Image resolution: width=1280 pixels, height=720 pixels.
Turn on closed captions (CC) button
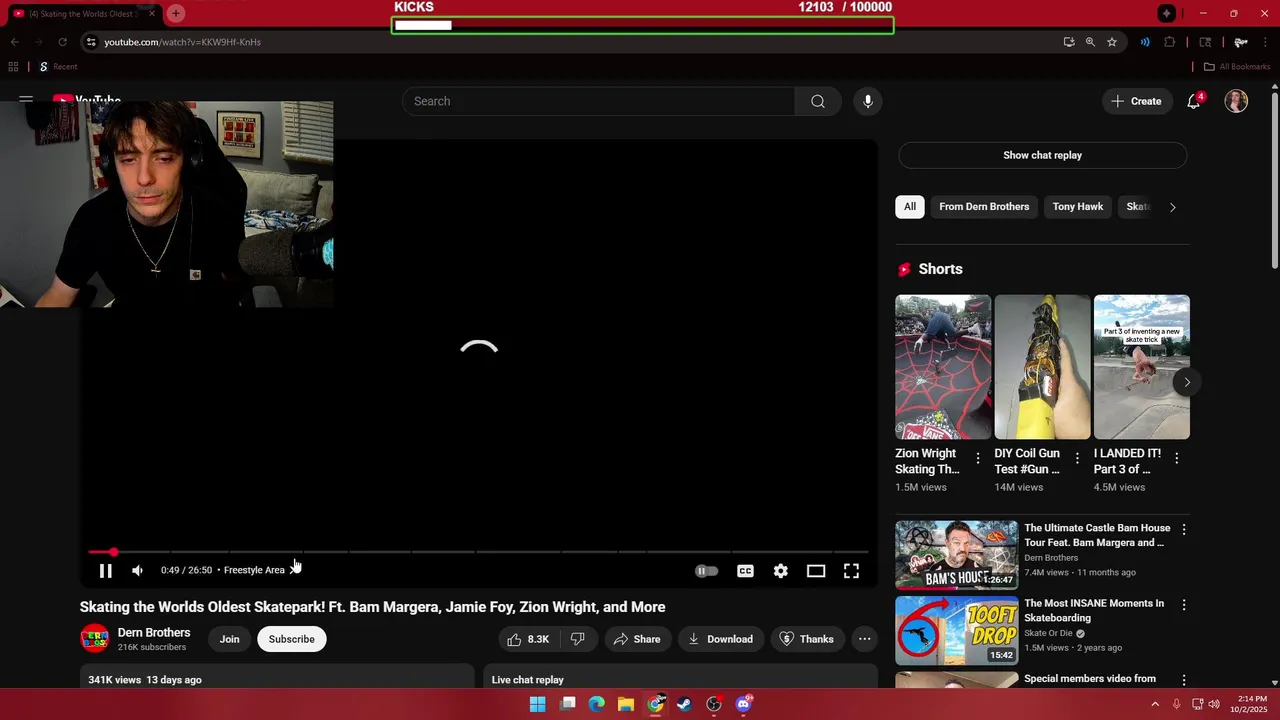click(745, 571)
